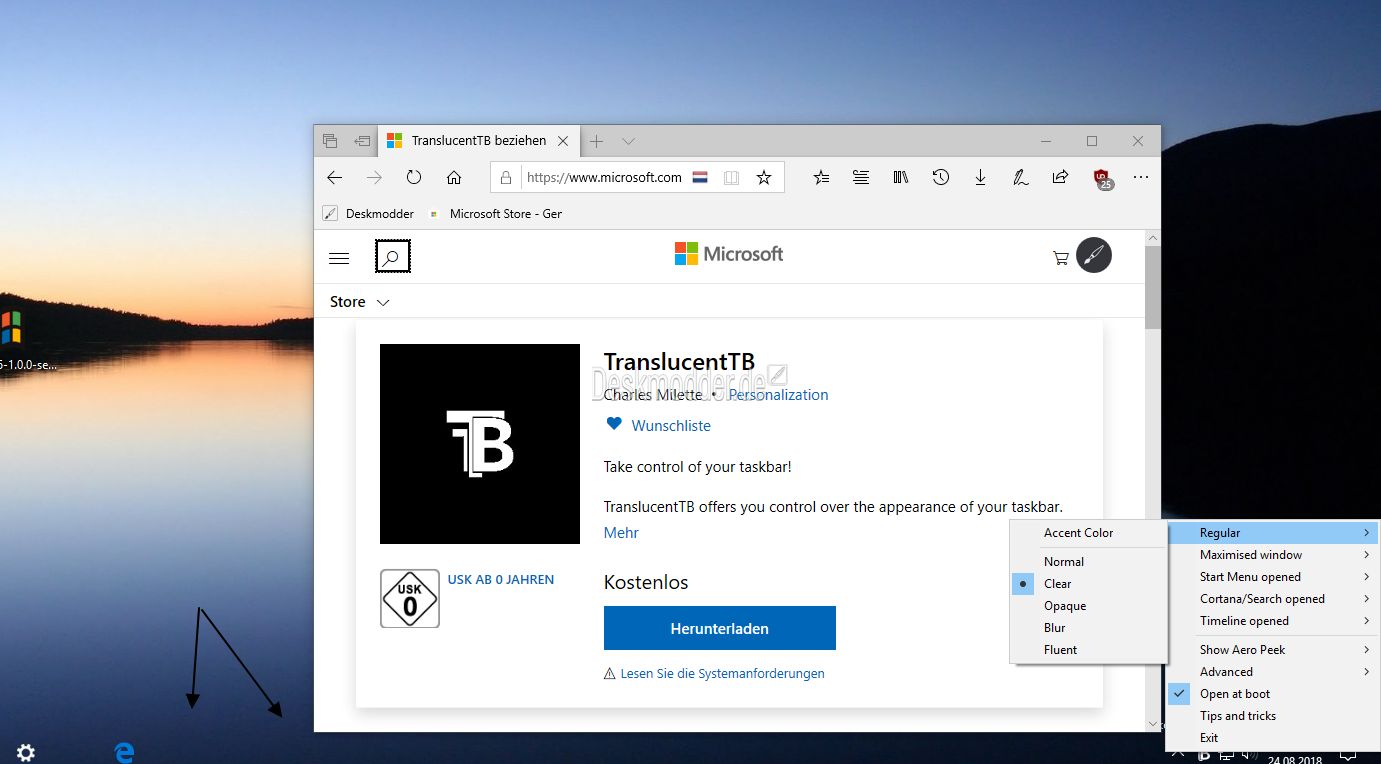Expand the Regular submenu

tap(1273, 533)
